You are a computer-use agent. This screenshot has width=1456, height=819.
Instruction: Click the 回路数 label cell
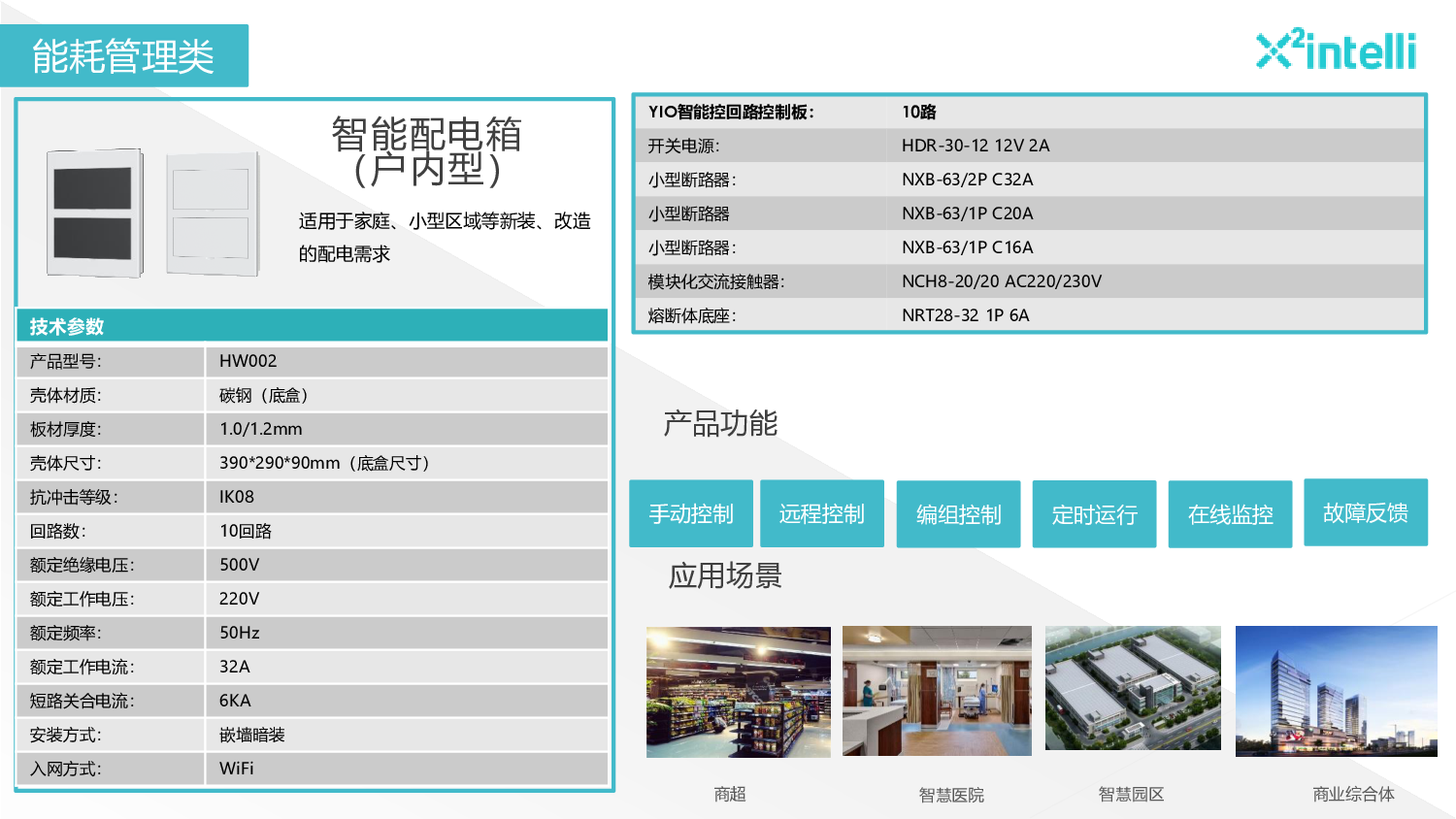click(x=111, y=531)
